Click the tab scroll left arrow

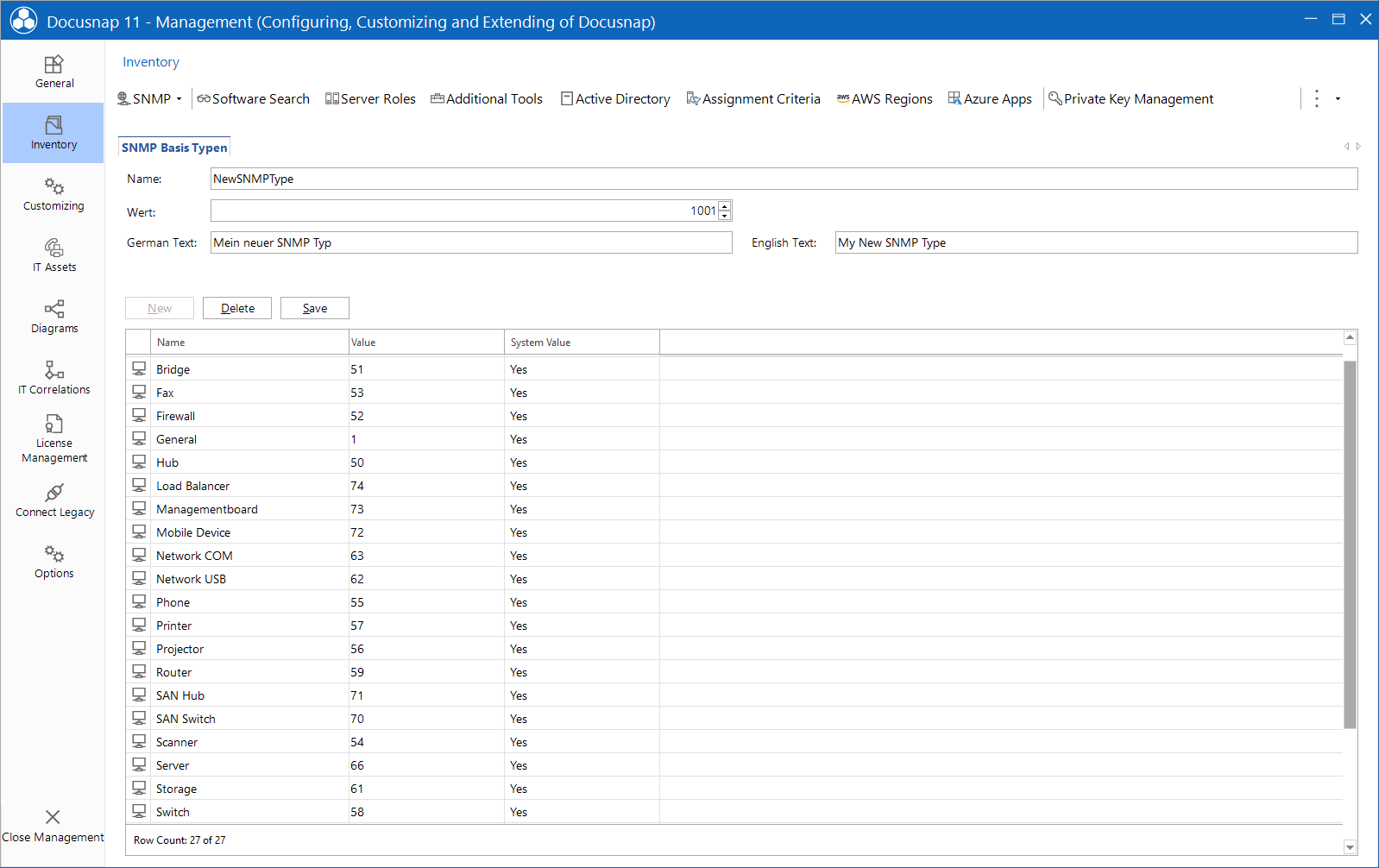tap(1346, 147)
